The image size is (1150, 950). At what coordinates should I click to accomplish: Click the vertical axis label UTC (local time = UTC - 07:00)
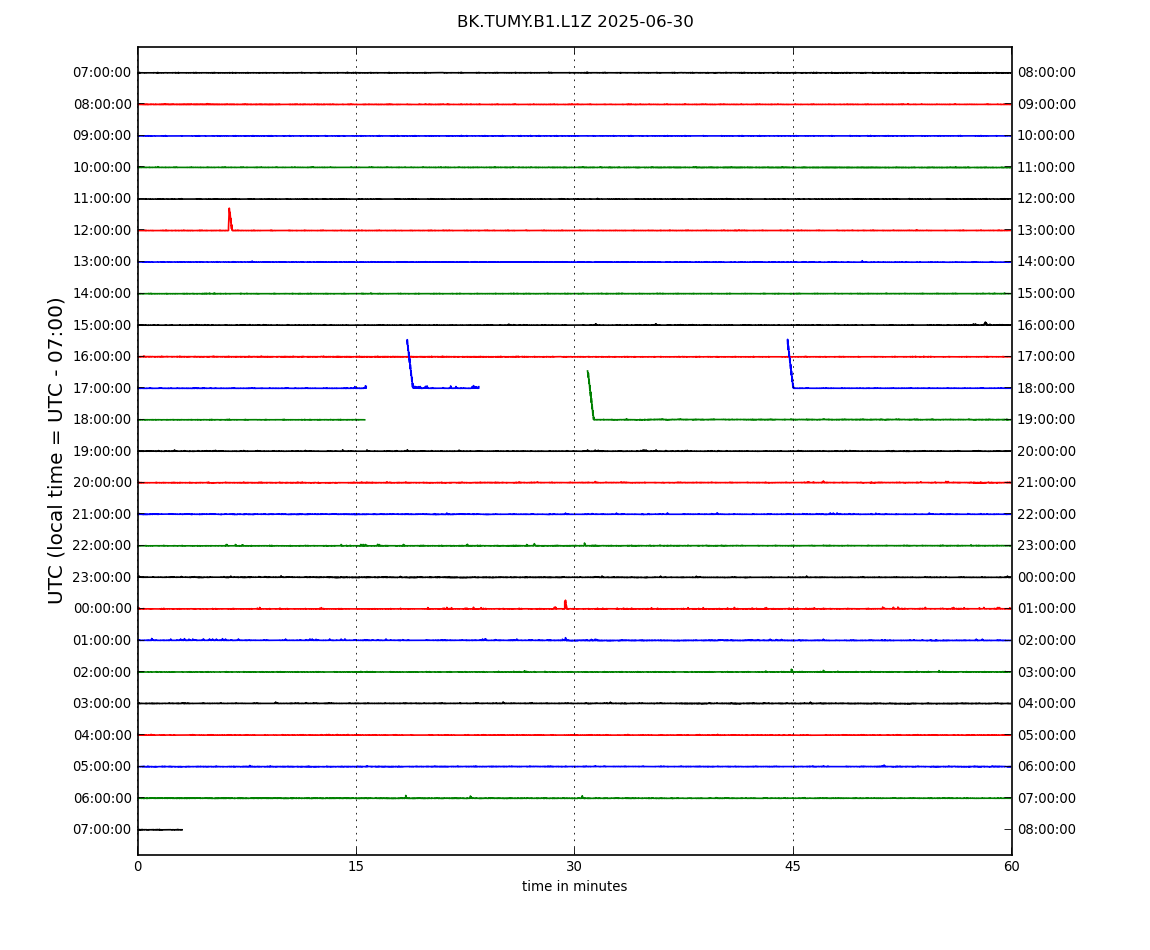(56, 450)
